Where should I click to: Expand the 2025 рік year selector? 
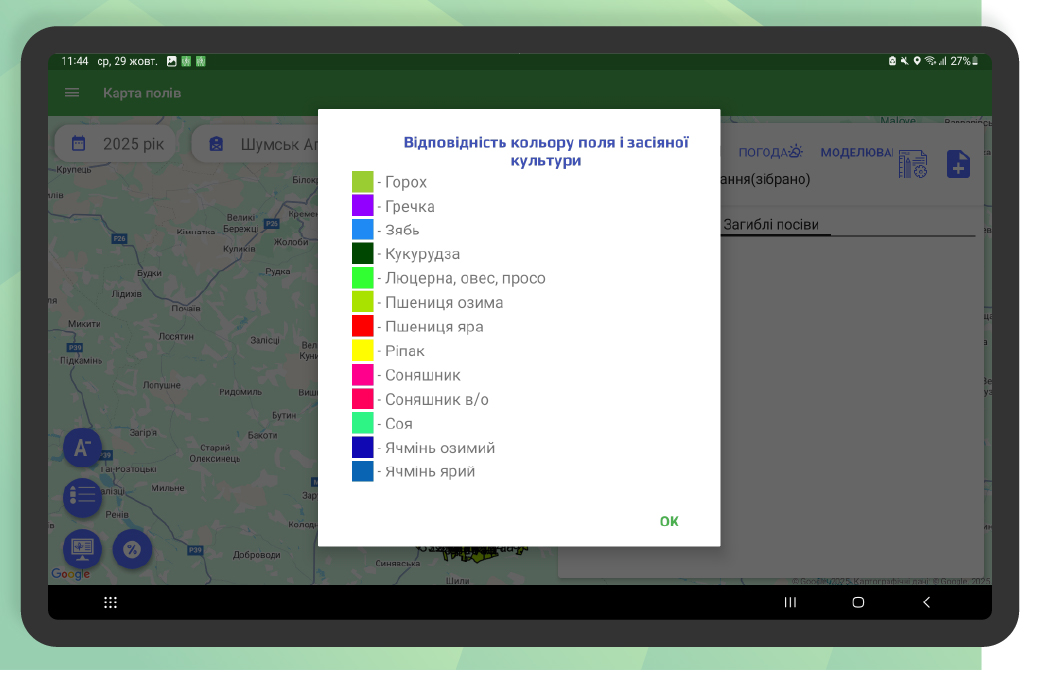(x=116, y=144)
